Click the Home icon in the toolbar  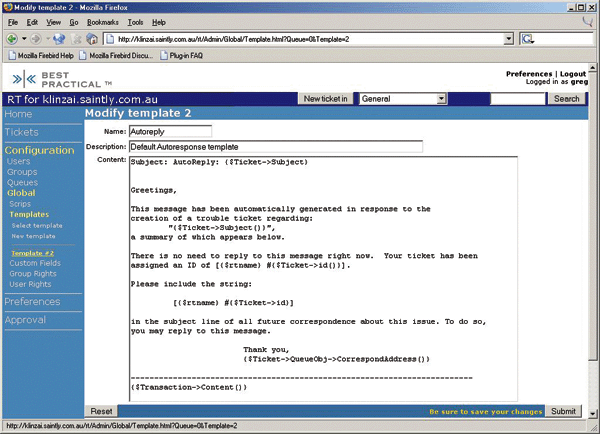92,38
